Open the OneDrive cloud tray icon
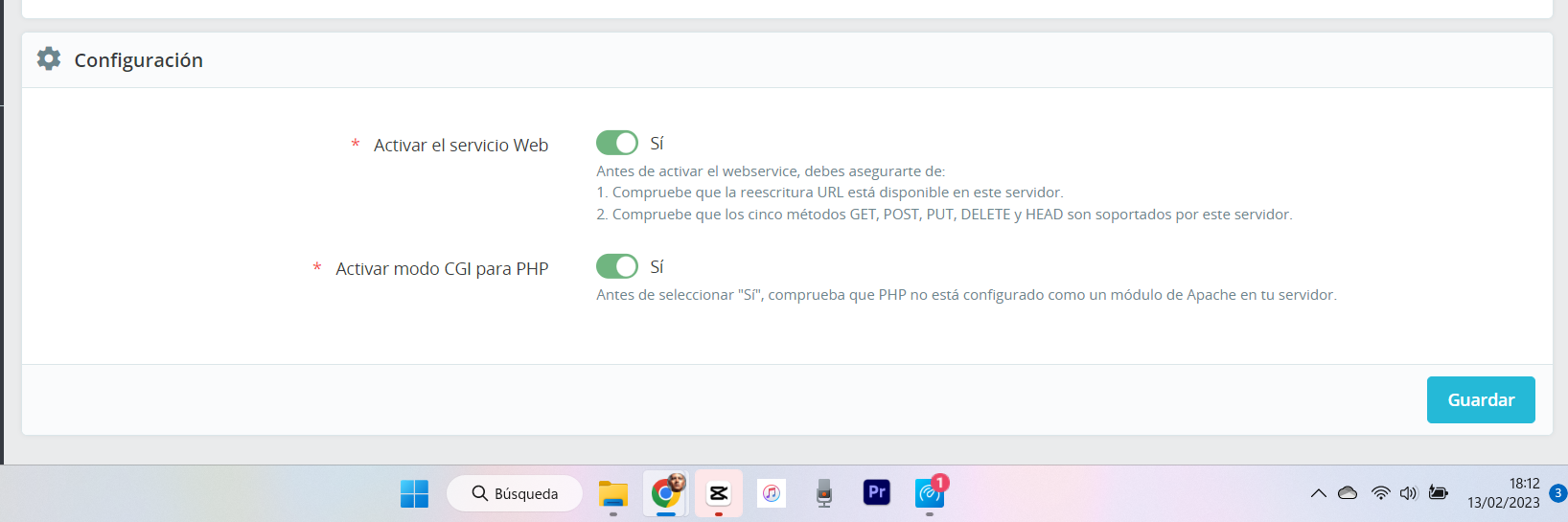 click(x=1348, y=493)
